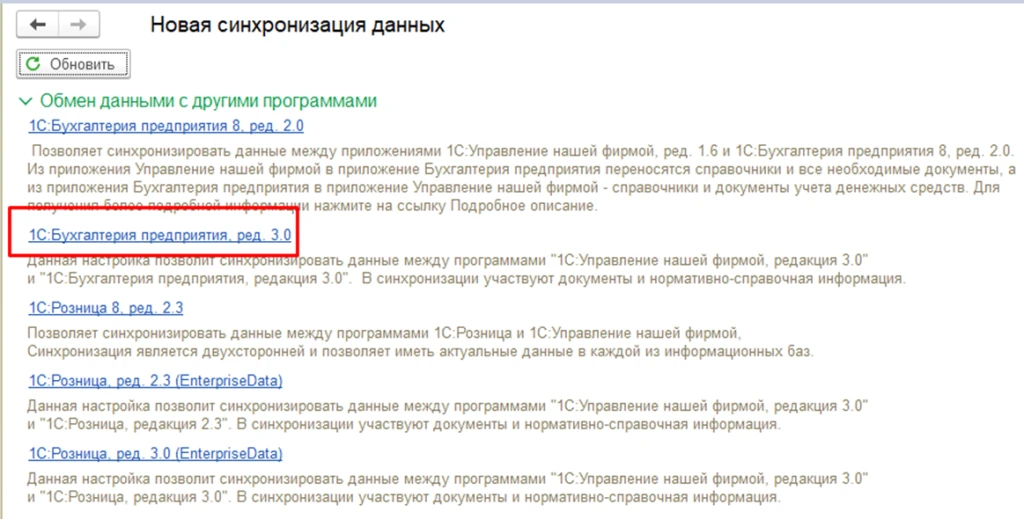Collapse section using the green chevron

click(x=25, y=101)
